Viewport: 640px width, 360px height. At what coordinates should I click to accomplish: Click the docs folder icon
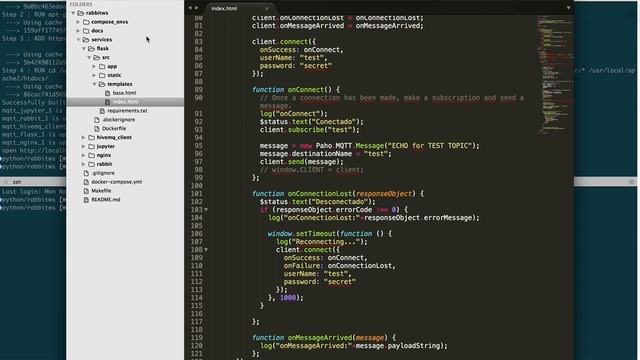[x=86, y=31]
